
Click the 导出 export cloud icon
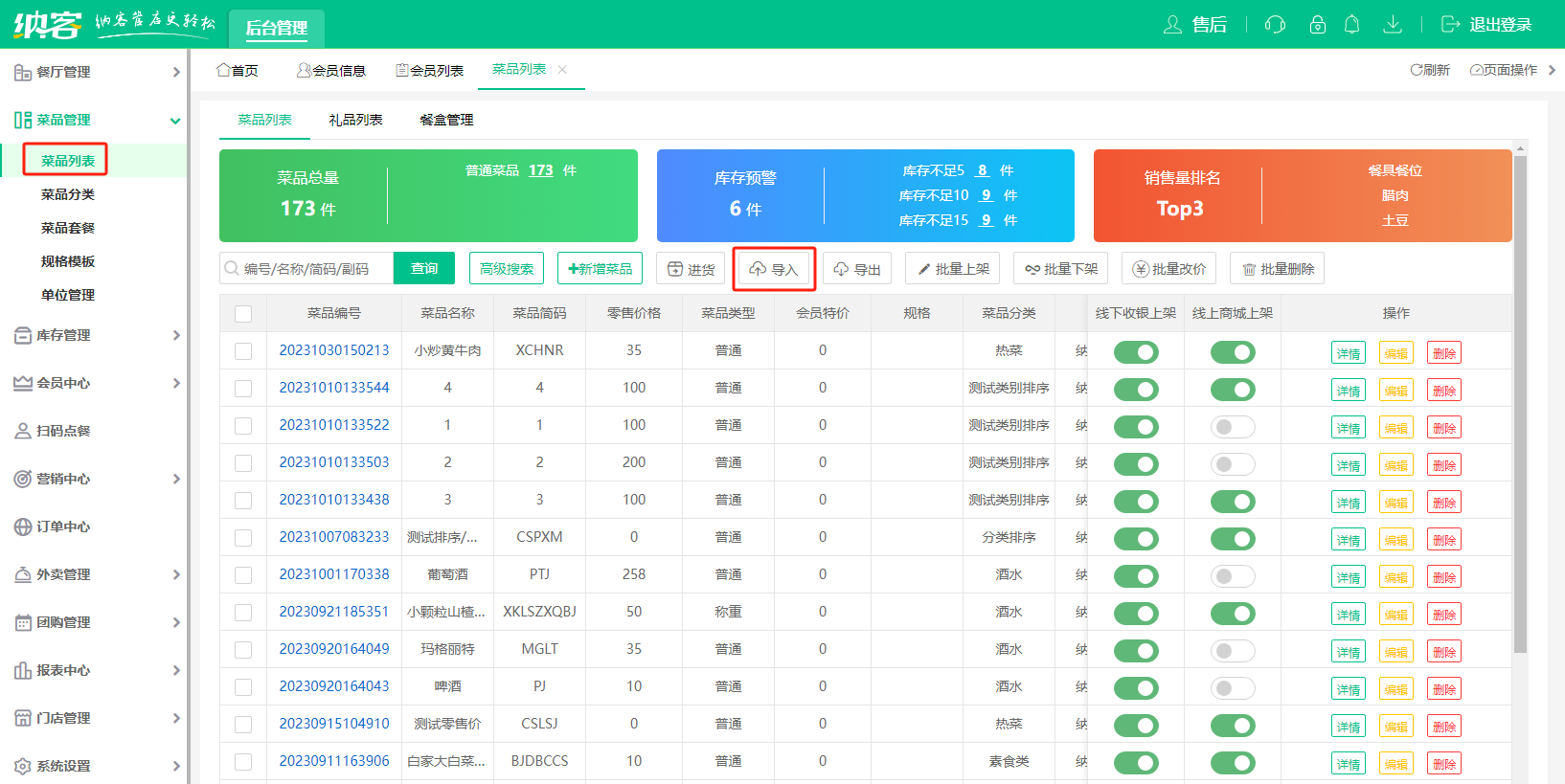[x=841, y=269]
